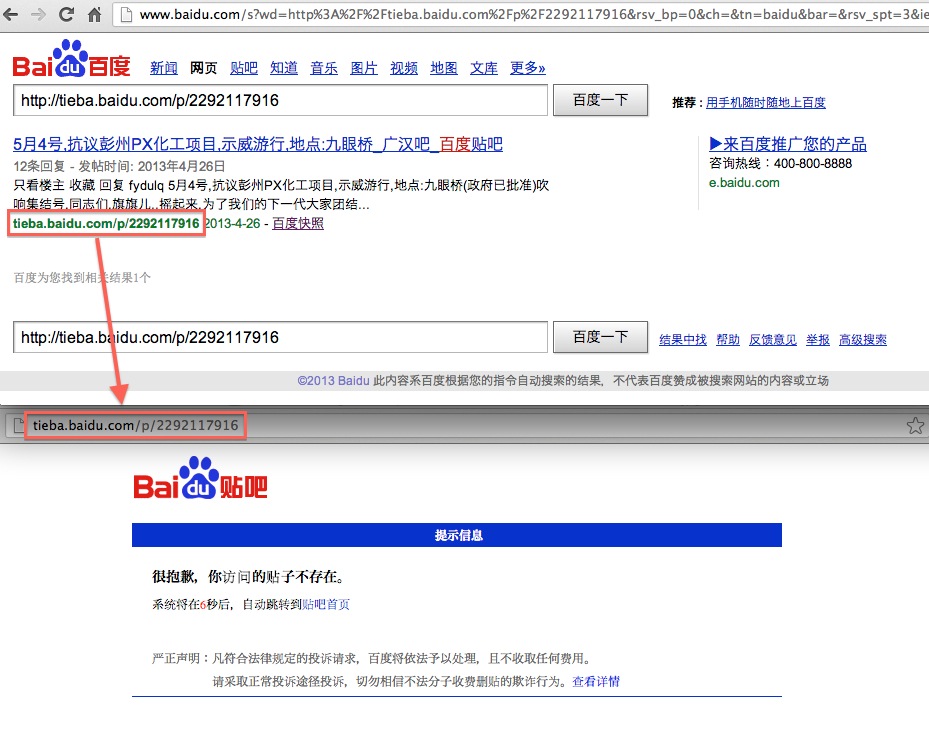The width and height of the screenshot is (929, 734).
Task: Expand the 更多» more link
Action: coord(527,68)
